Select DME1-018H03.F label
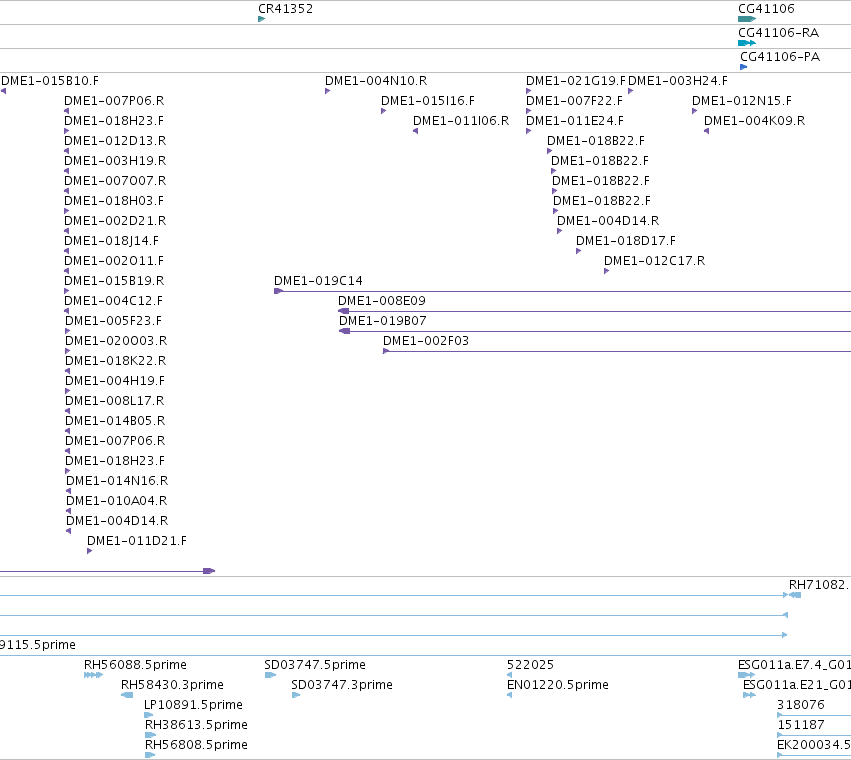The width and height of the screenshot is (851, 760). pyautogui.click(x=114, y=201)
